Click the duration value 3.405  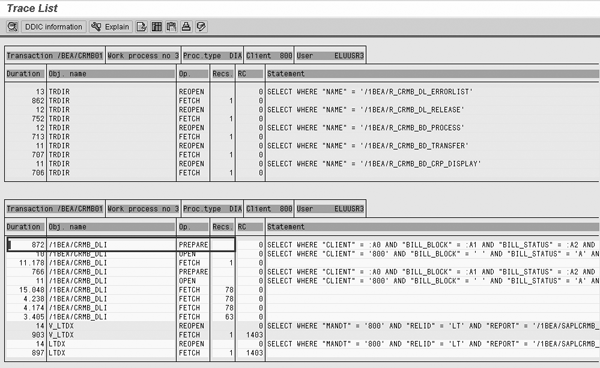pos(34,317)
